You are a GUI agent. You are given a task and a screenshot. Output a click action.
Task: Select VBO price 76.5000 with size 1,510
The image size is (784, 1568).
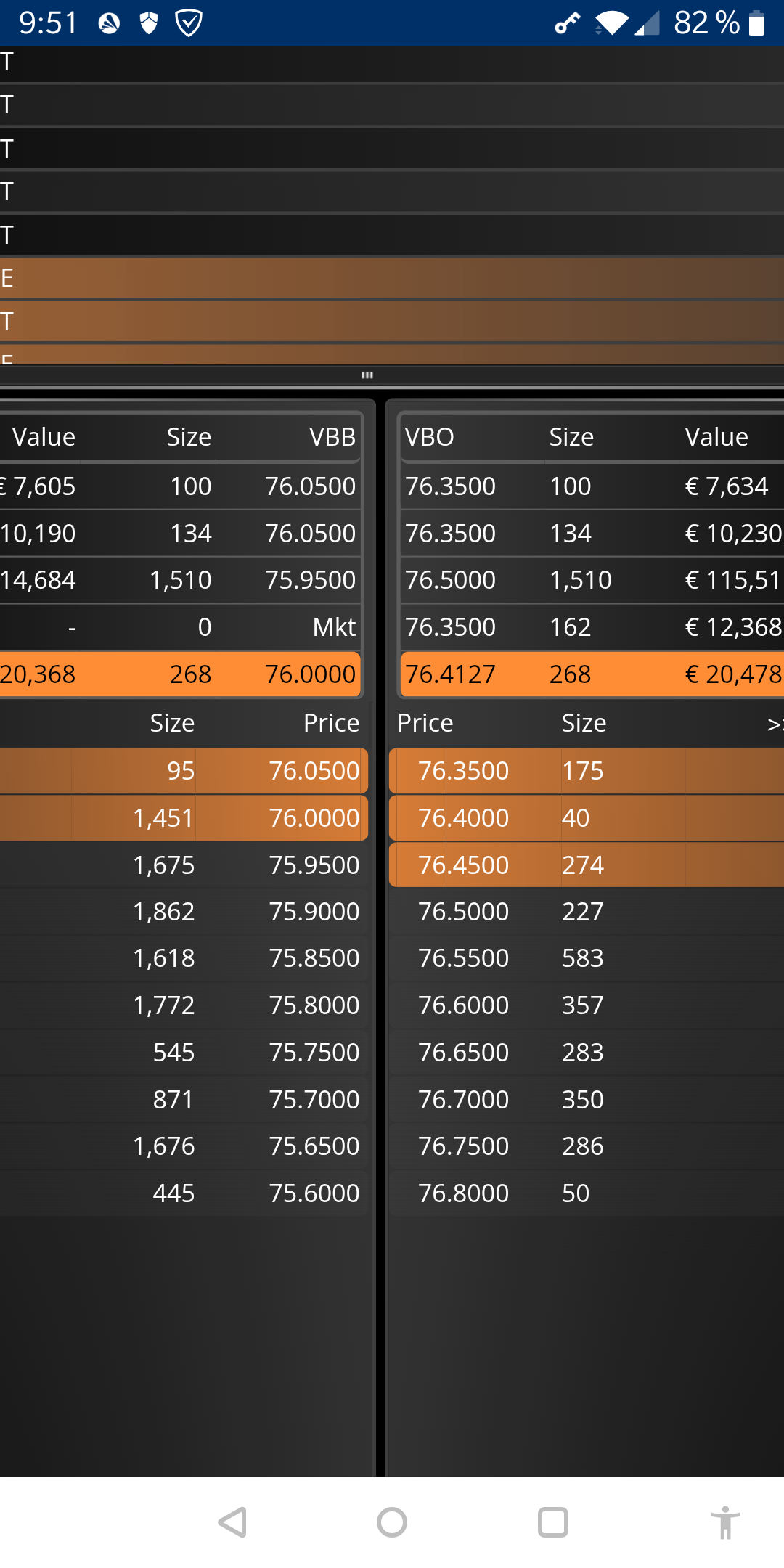[592, 580]
